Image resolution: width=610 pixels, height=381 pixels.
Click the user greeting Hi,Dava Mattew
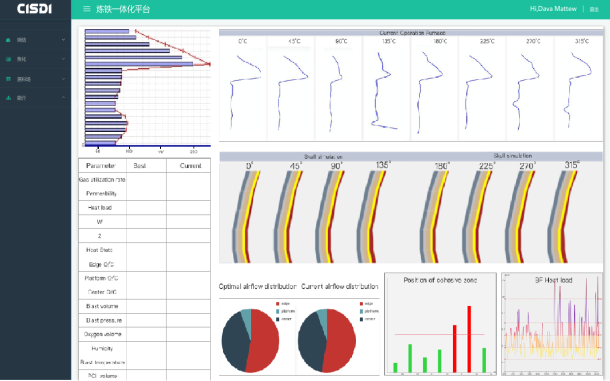click(x=553, y=9)
